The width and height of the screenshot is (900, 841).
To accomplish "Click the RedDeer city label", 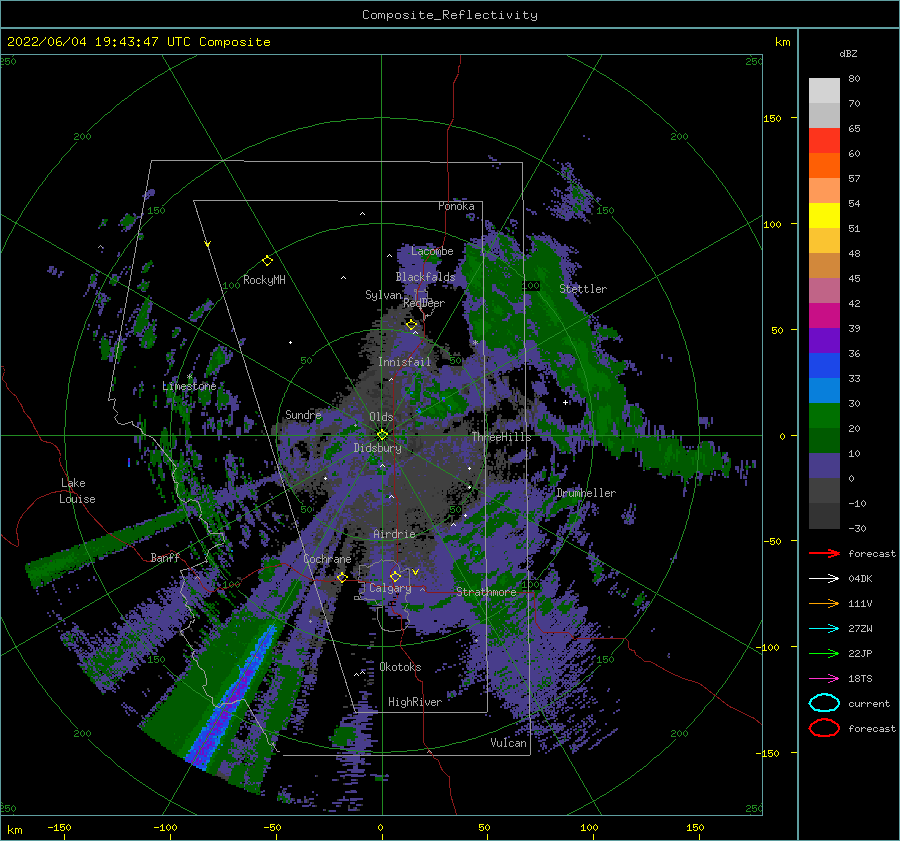I will click(424, 303).
